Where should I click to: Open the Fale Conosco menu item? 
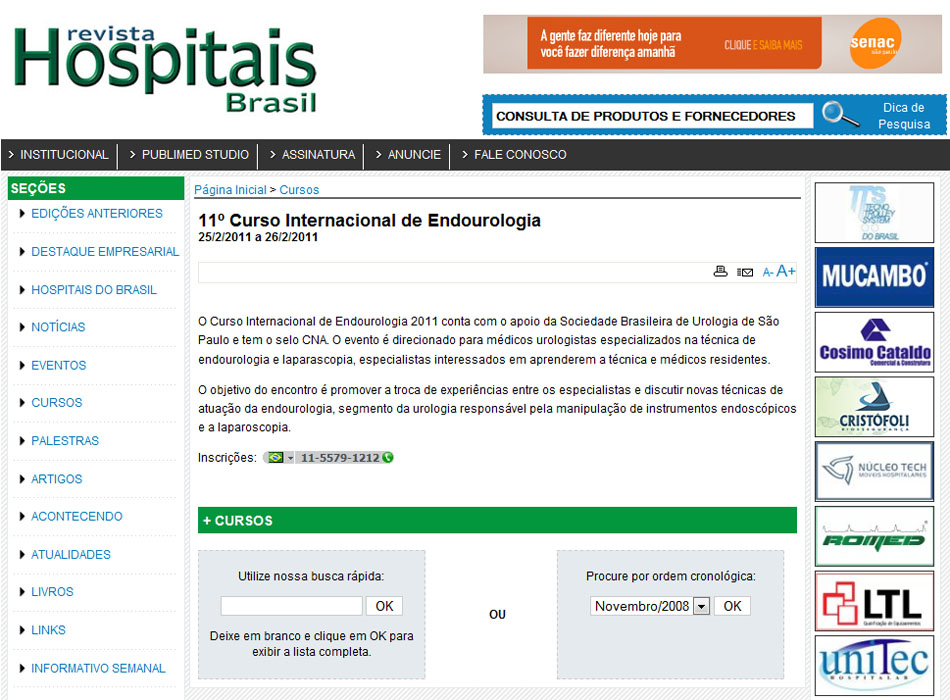tap(520, 155)
